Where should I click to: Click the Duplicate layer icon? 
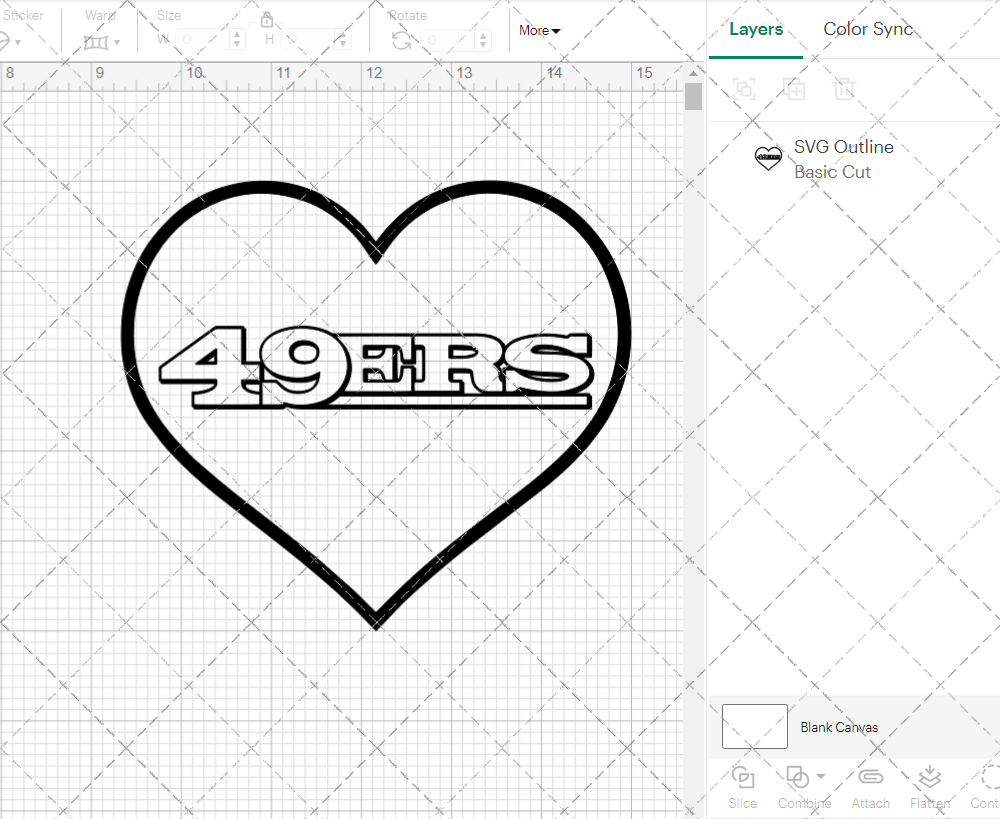(795, 89)
